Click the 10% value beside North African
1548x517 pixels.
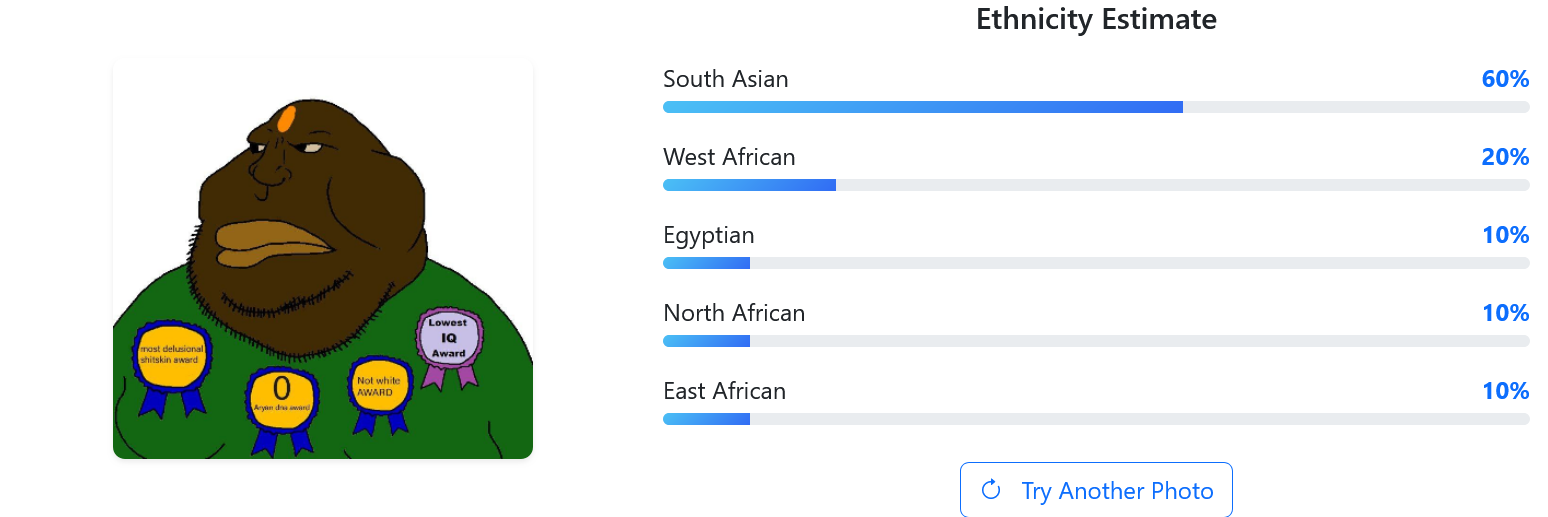point(1505,313)
